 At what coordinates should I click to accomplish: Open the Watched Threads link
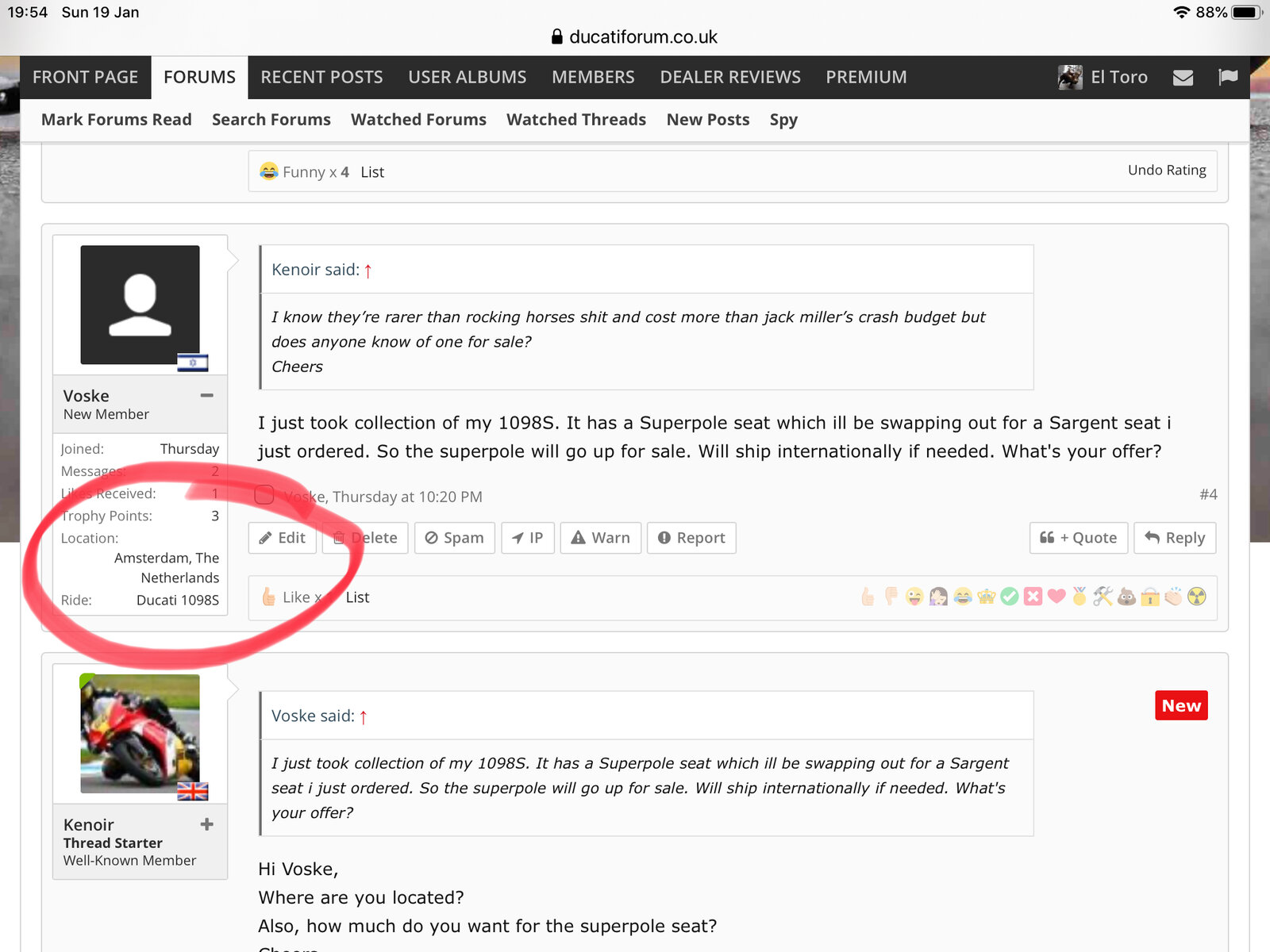[575, 120]
